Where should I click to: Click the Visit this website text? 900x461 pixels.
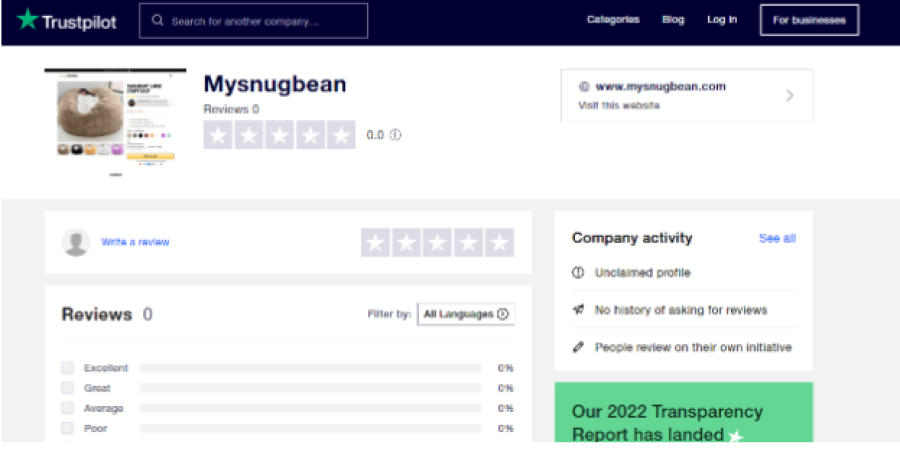(x=619, y=106)
